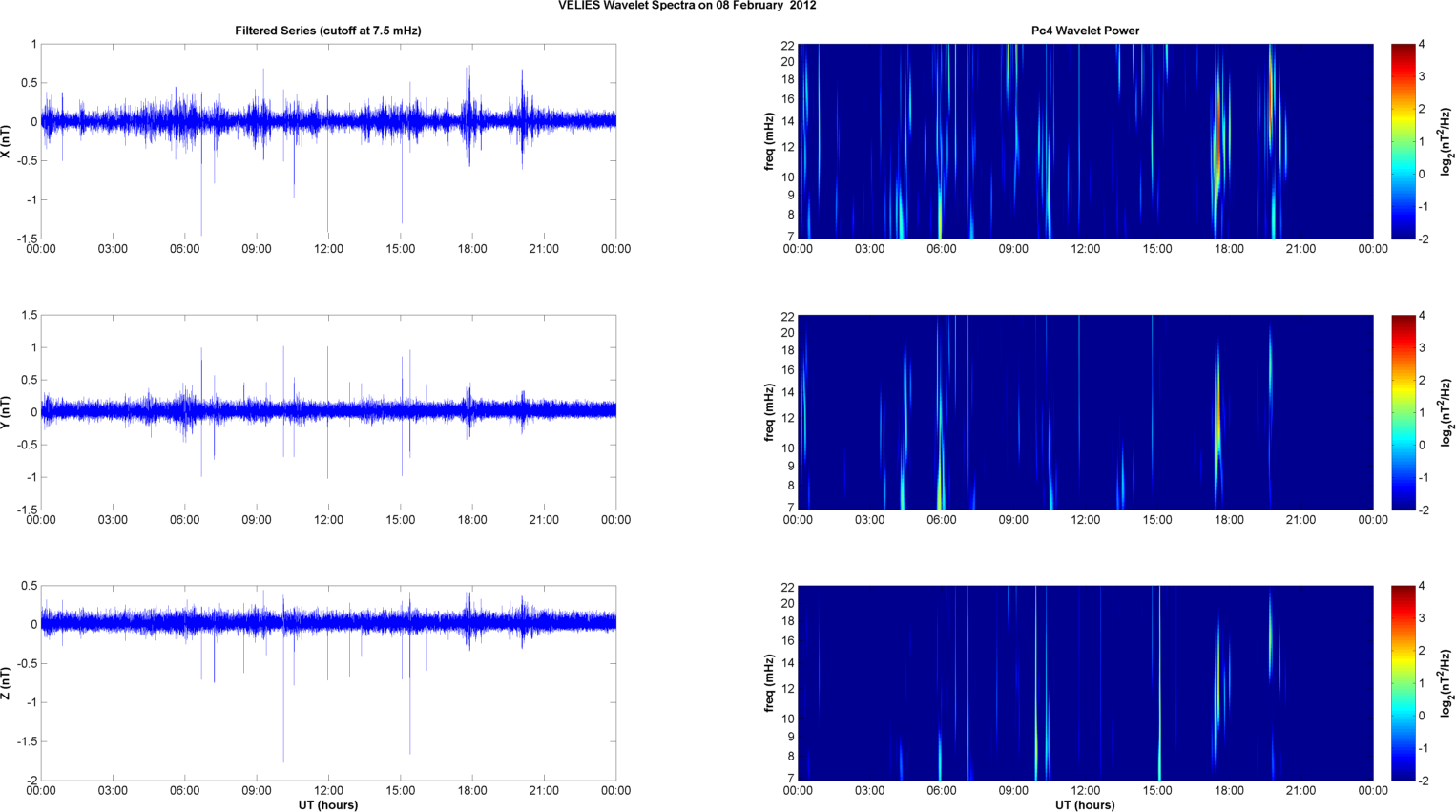Select the "Z (nT)" axis label
Viewport: 1456px width, 812px height.
click(7, 683)
